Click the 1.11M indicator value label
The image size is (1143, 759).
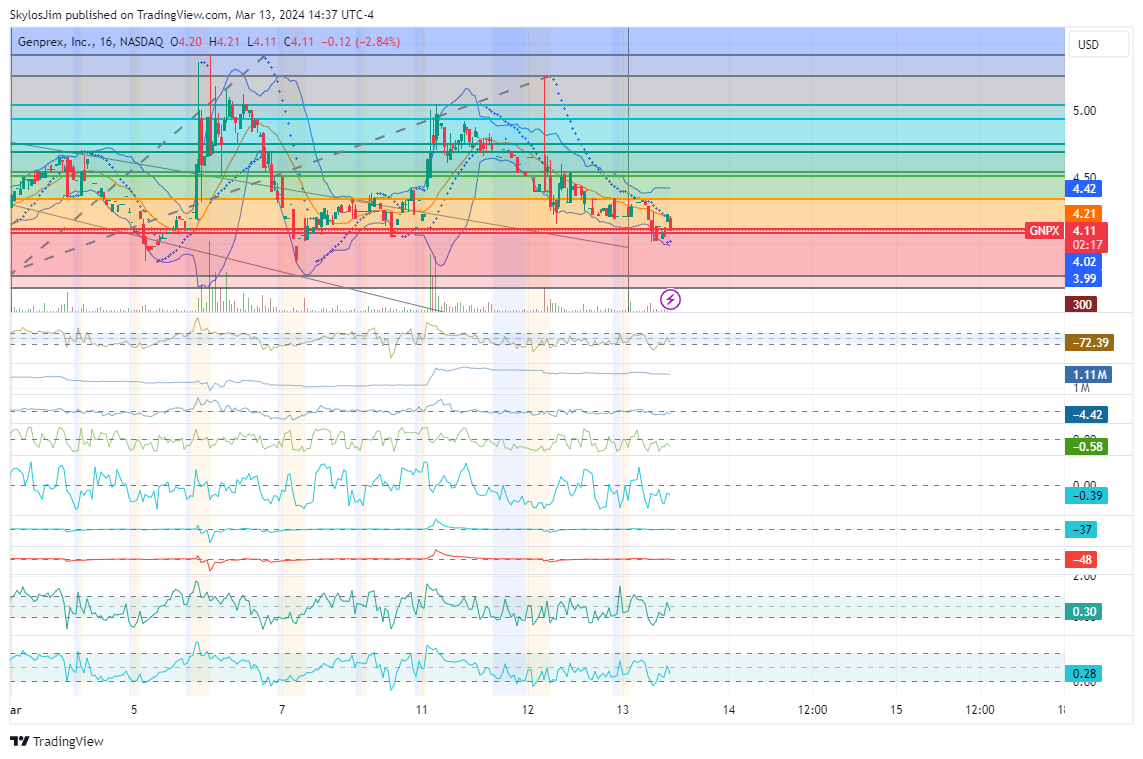1088,375
